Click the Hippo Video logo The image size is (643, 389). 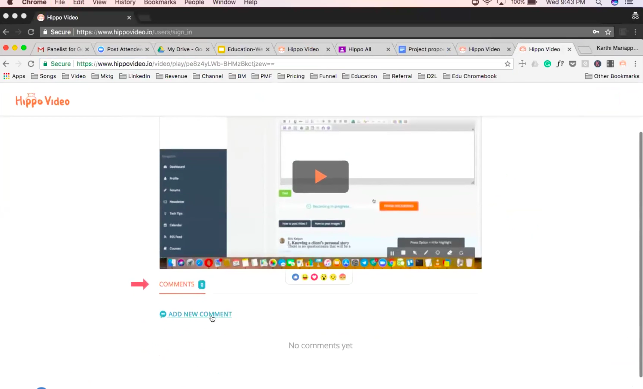click(x=42, y=100)
